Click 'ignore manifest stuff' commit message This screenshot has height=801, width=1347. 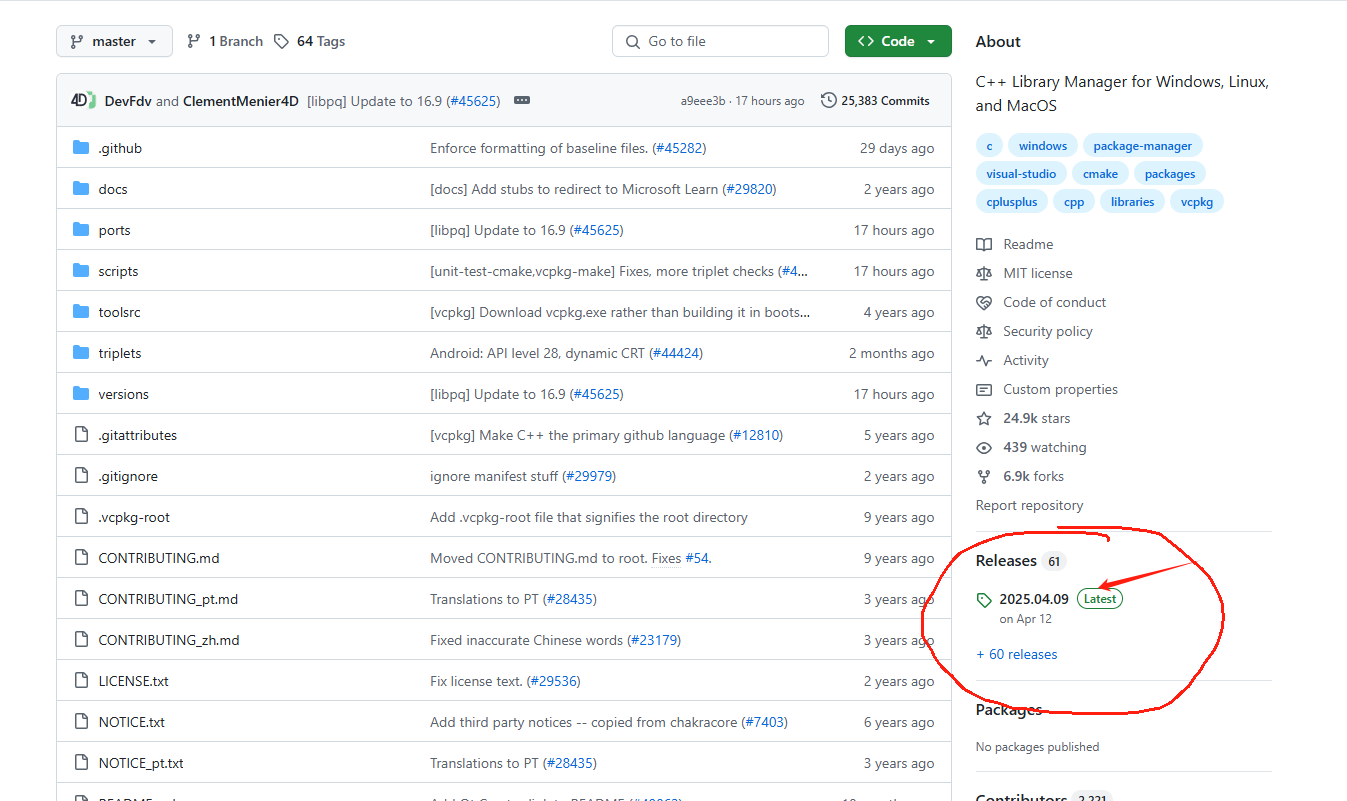tap(494, 476)
